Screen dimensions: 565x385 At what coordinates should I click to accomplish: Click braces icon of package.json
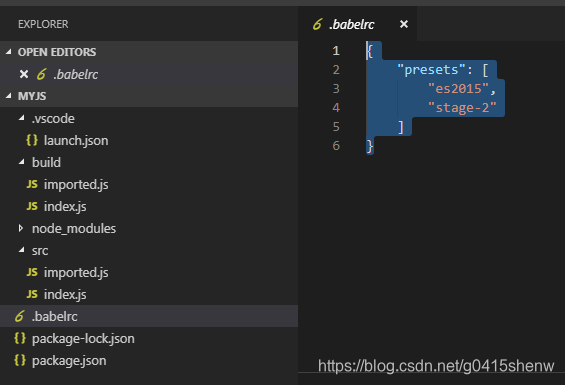click(20, 360)
